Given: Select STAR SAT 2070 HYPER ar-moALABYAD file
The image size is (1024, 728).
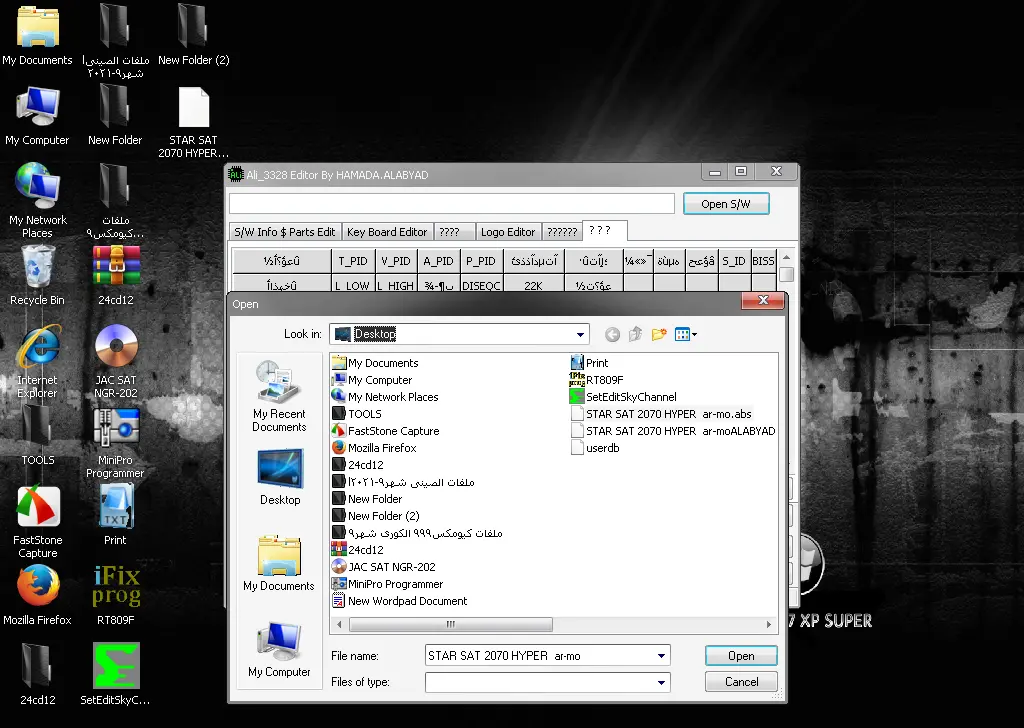Looking at the screenshot, I should (673, 431).
